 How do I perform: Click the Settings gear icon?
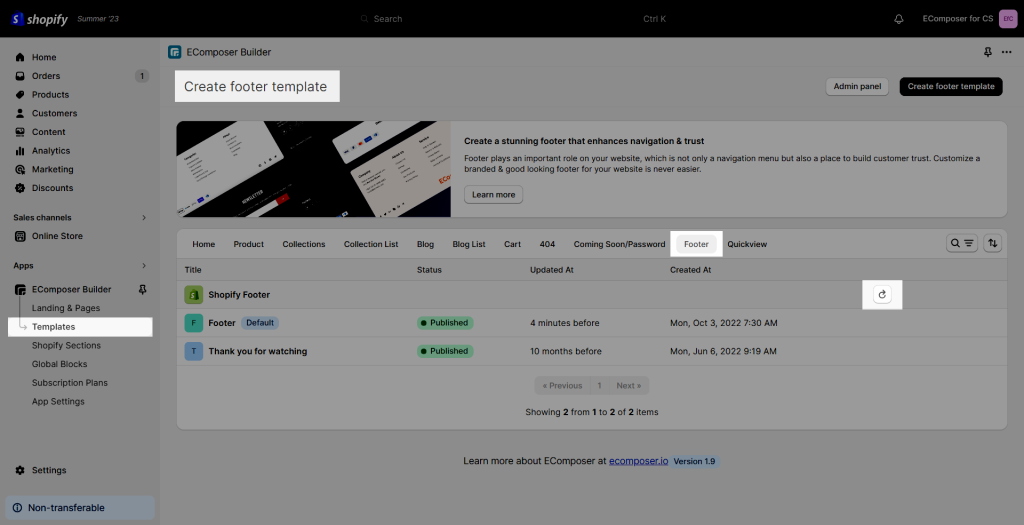pyautogui.click(x=20, y=470)
